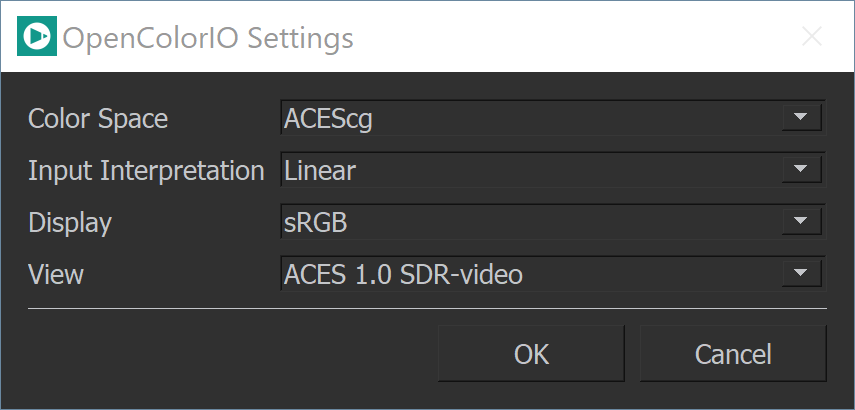855x410 pixels.
Task: Click the Input Interpretation label text
Action: (146, 171)
